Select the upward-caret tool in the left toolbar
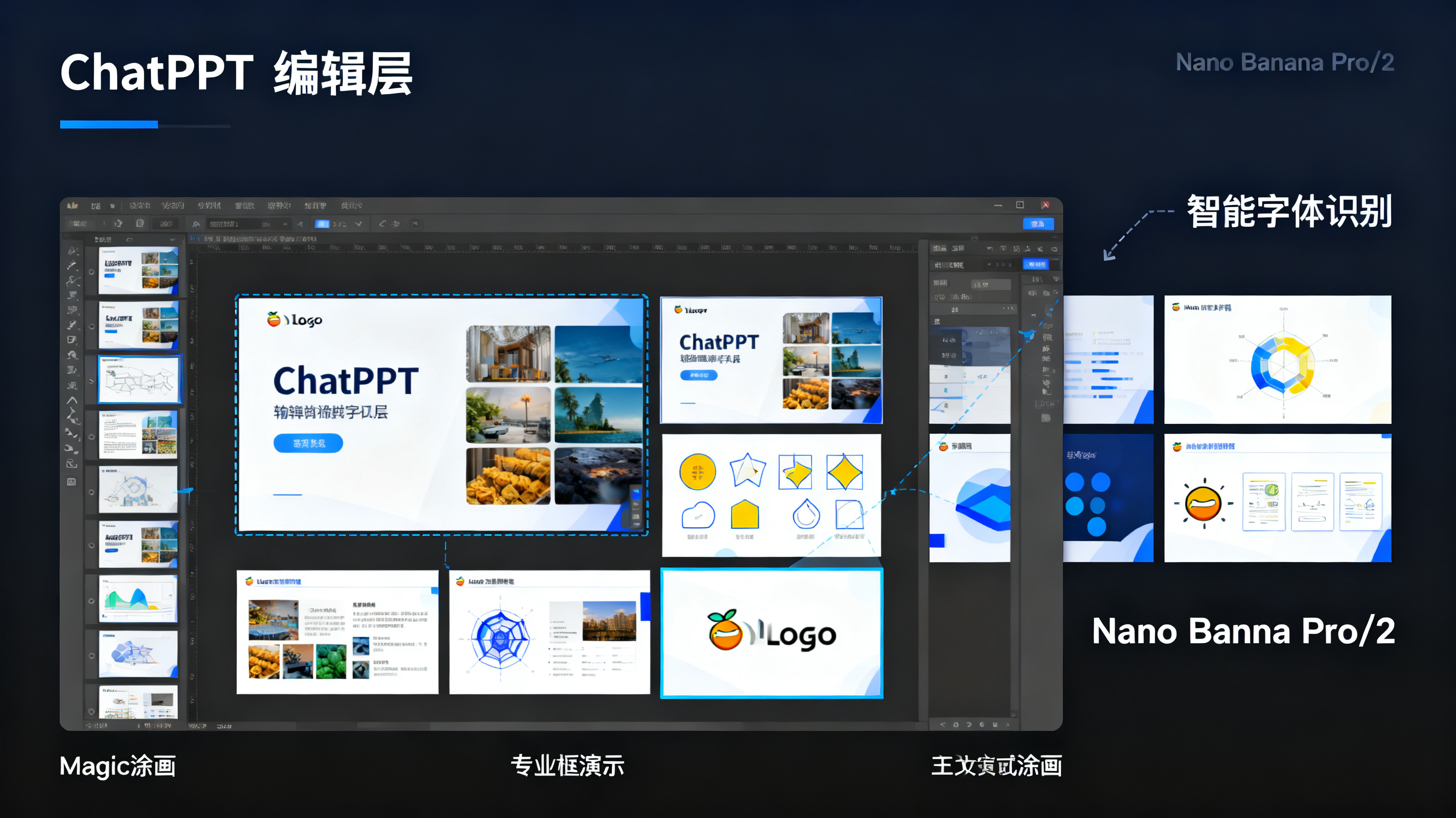Image resolution: width=1456 pixels, height=818 pixels. pyautogui.click(x=73, y=400)
